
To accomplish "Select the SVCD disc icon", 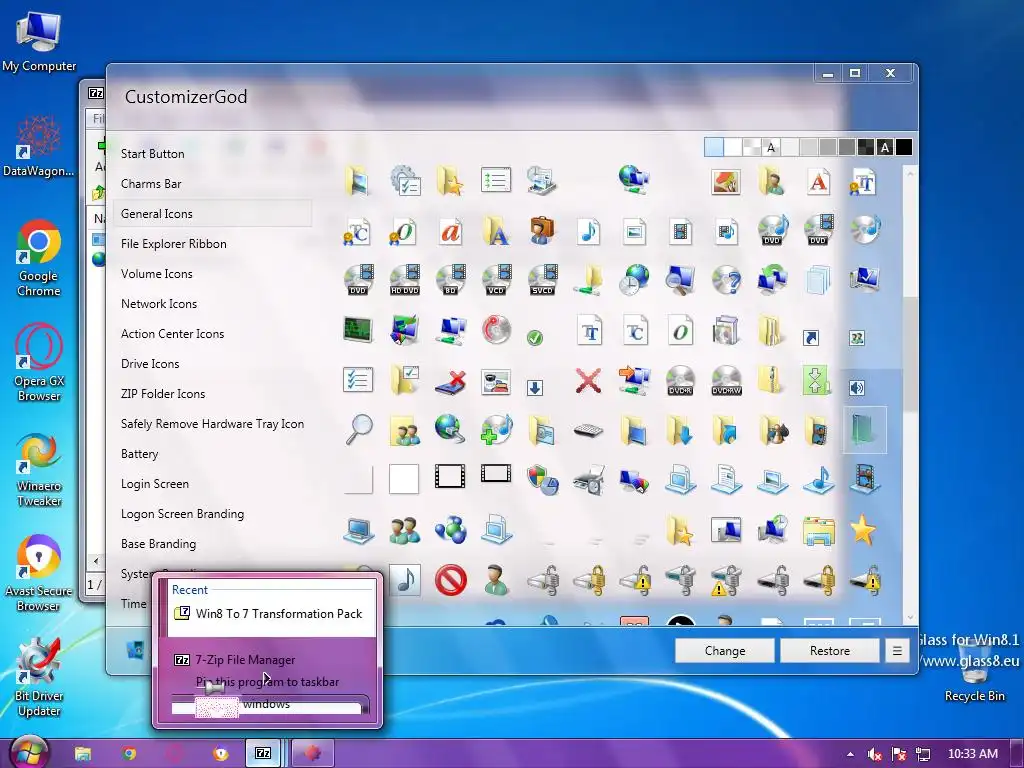I will (542, 280).
